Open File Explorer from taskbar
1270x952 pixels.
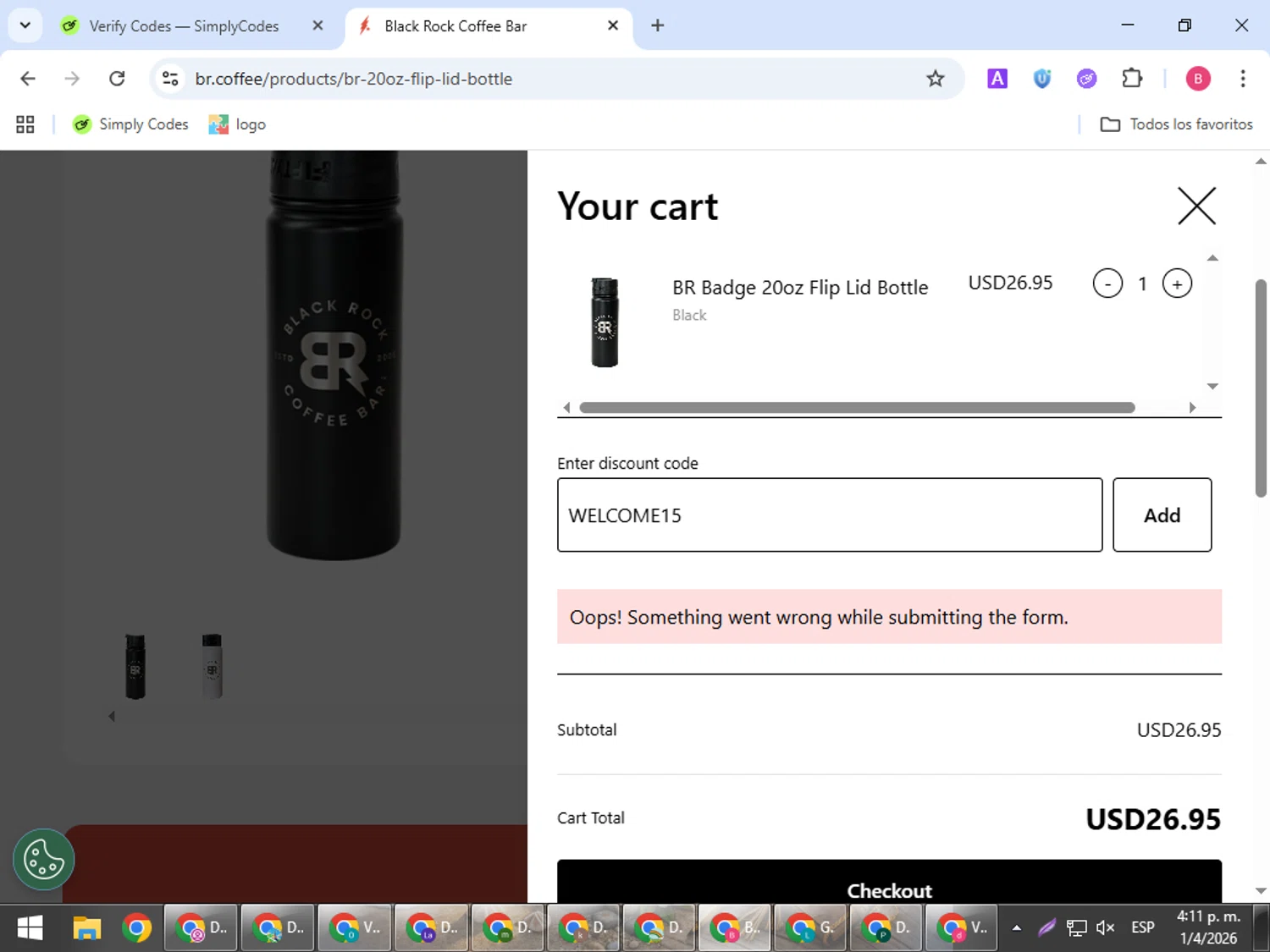86,928
